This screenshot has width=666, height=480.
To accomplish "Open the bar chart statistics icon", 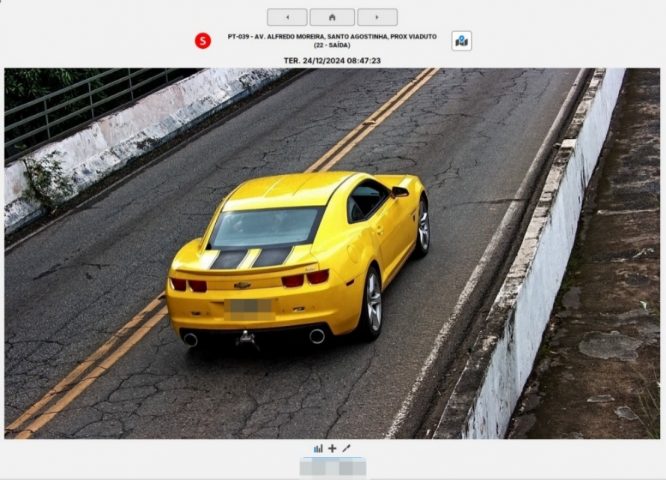I will tap(318, 449).
